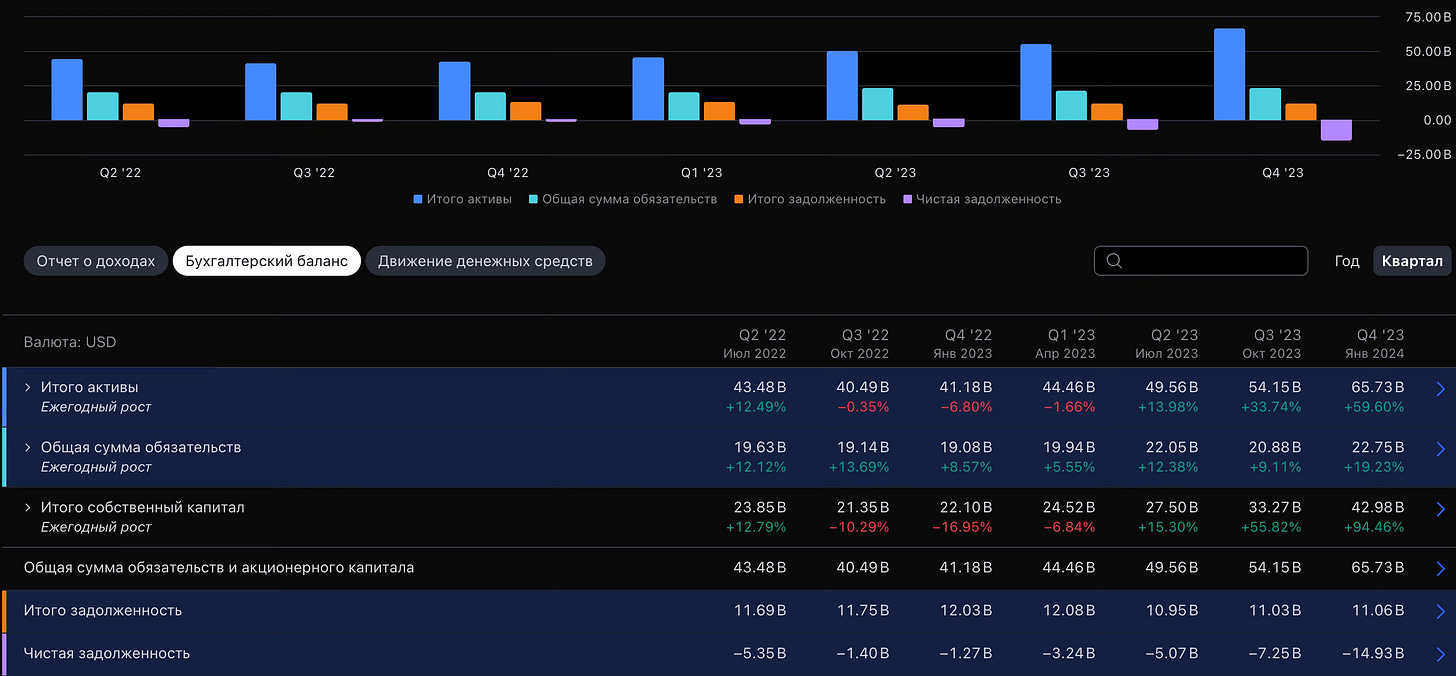Open the arrow icon on Общая сумма обязательств row
The image size is (1456, 676).
coord(1441,449)
